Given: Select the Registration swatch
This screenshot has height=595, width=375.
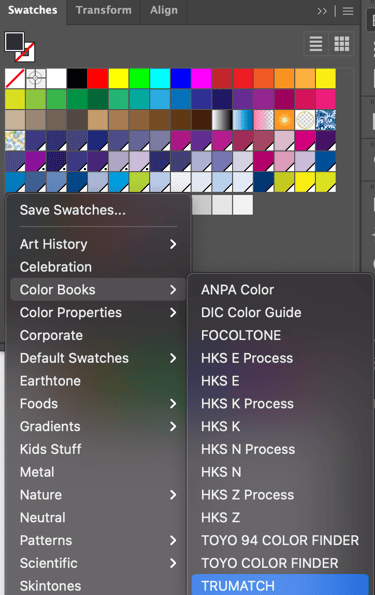Looking at the screenshot, I should tap(36, 78).
